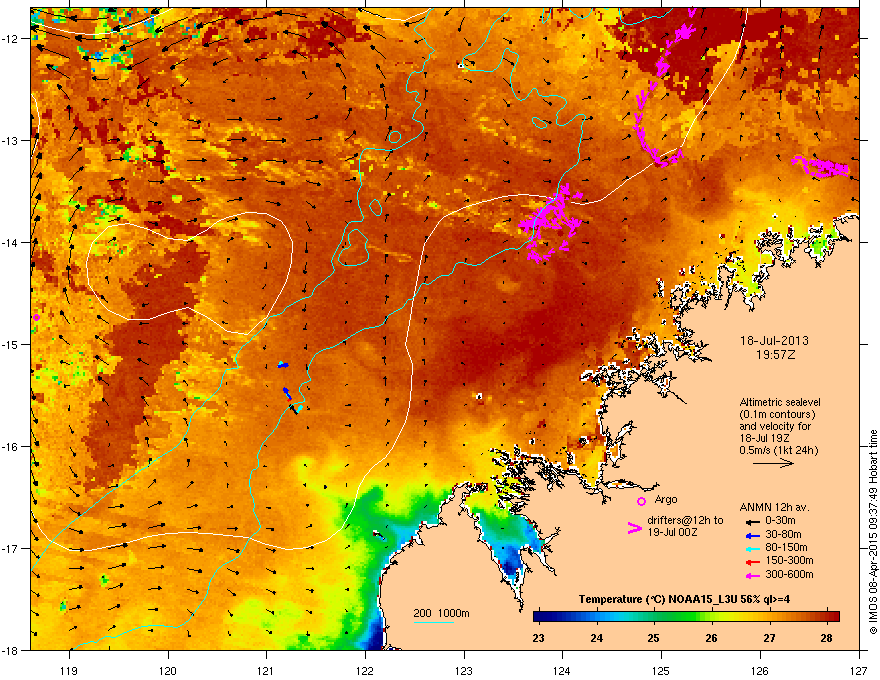Click the latitude axis label '-12'
The width and height of the screenshot is (880, 680).
click(x=10, y=39)
